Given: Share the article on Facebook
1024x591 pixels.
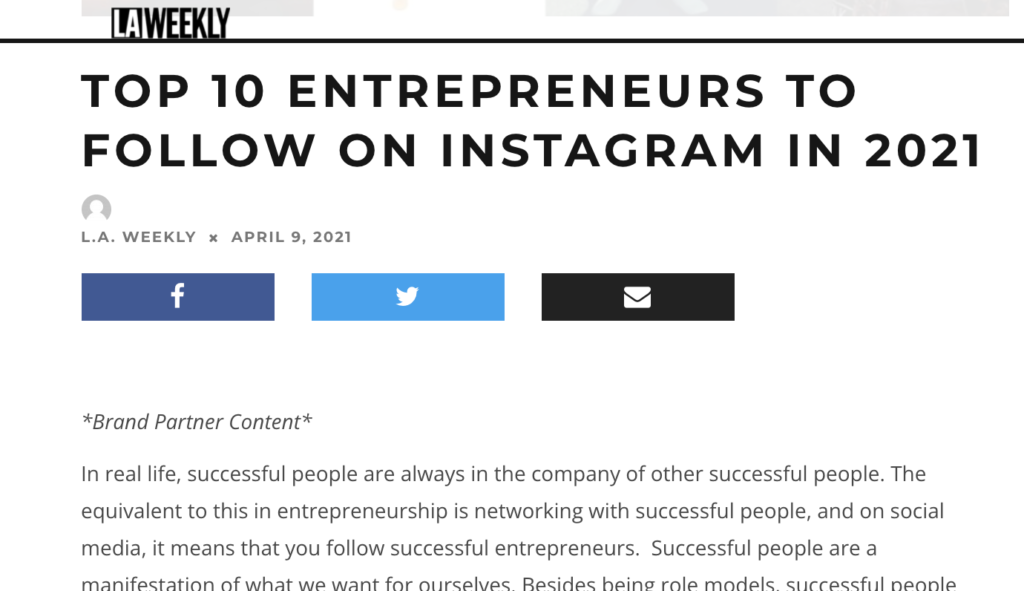Looking at the screenshot, I should click(178, 297).
